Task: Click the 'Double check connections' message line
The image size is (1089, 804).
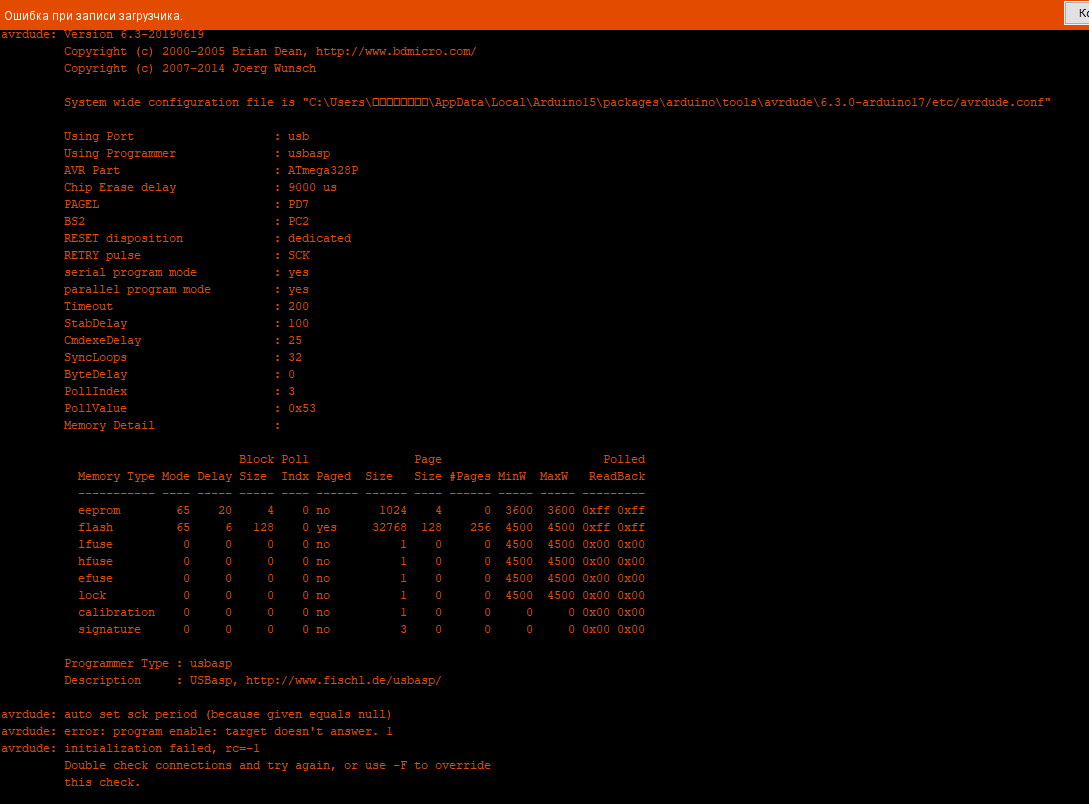Action: pos(277,765)
